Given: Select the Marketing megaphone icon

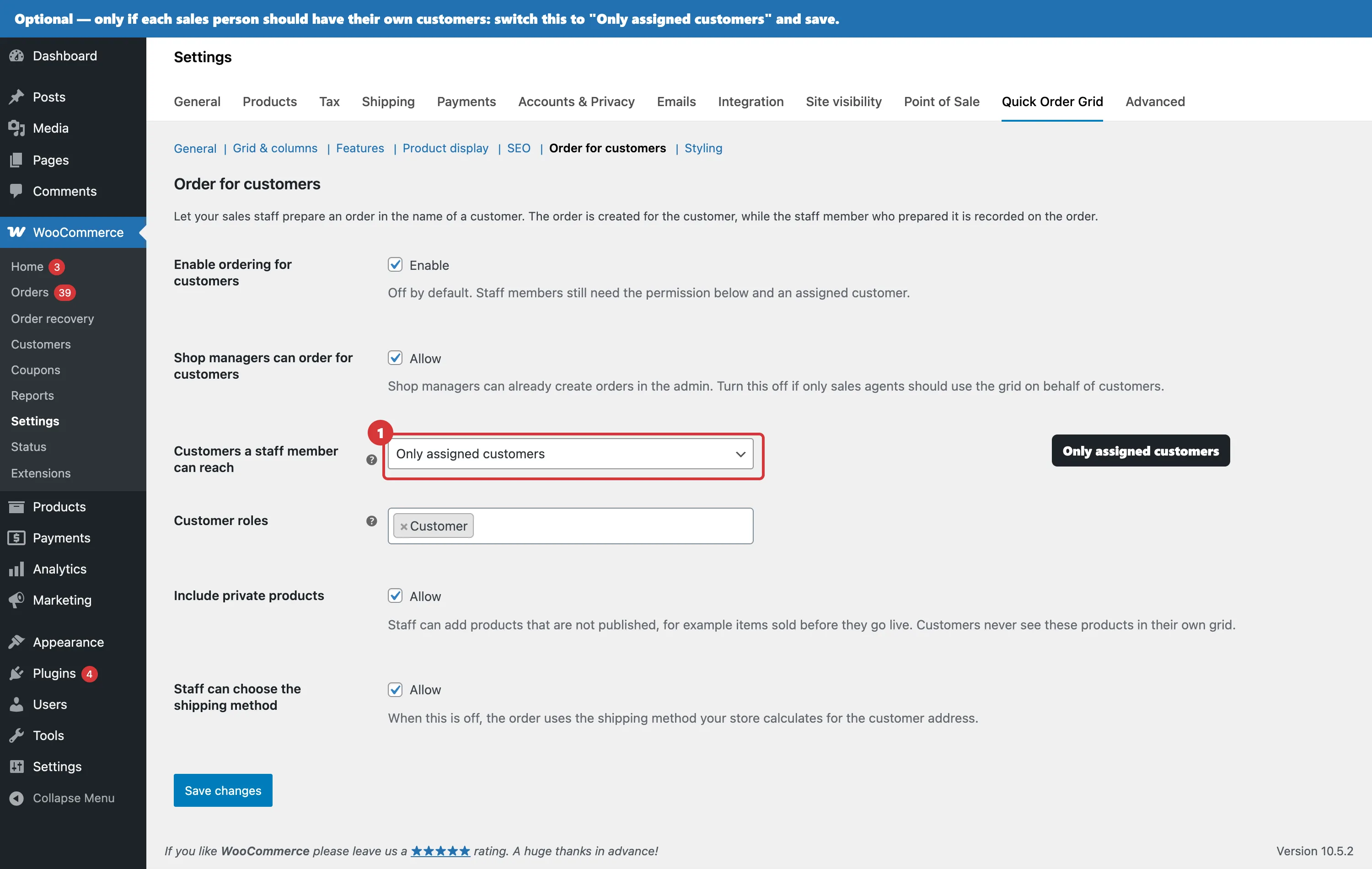Looking at the screenshot, I should tap(16, 600).
